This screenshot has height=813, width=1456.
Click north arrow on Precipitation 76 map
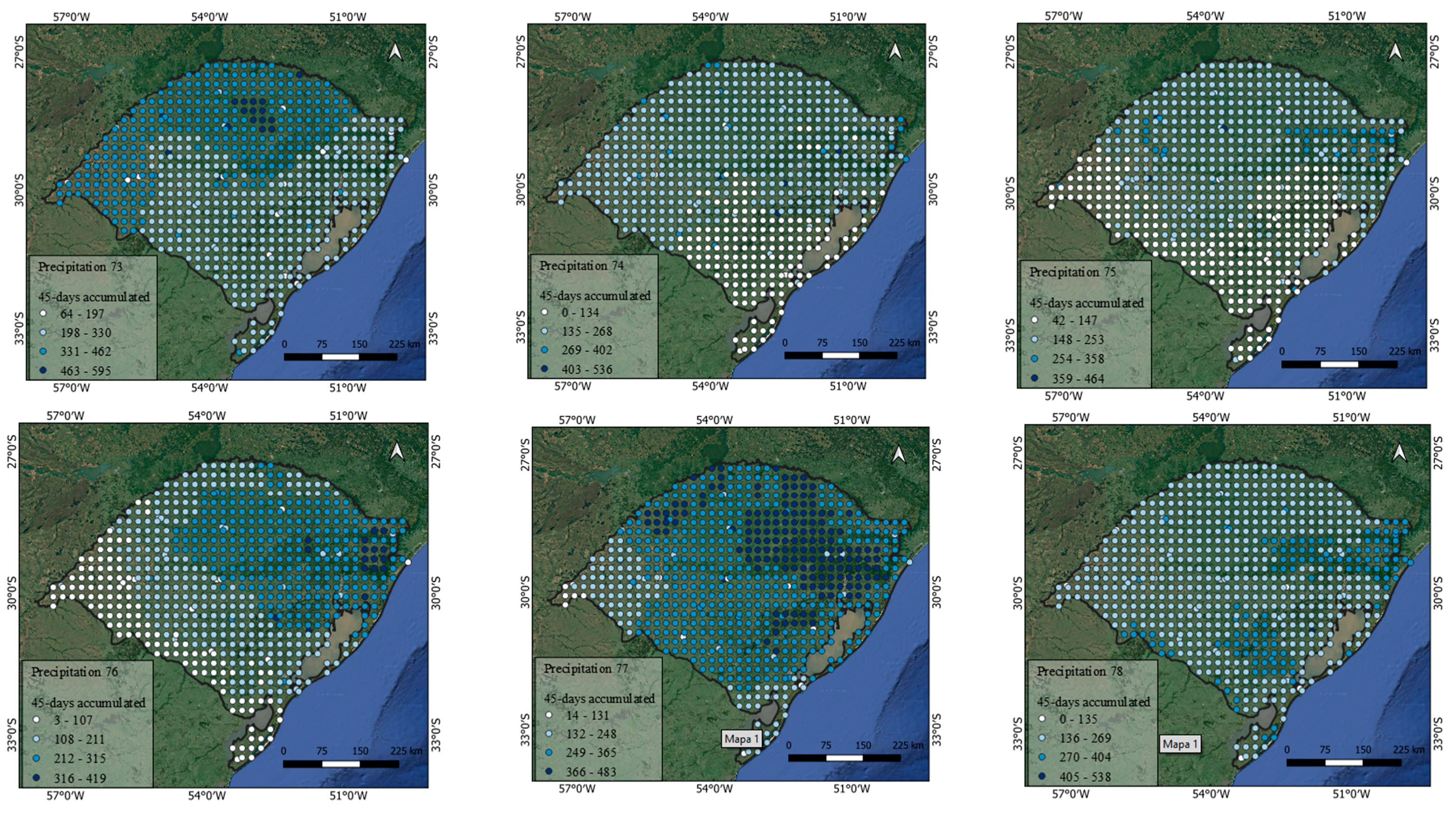click(x=397, y=451)
